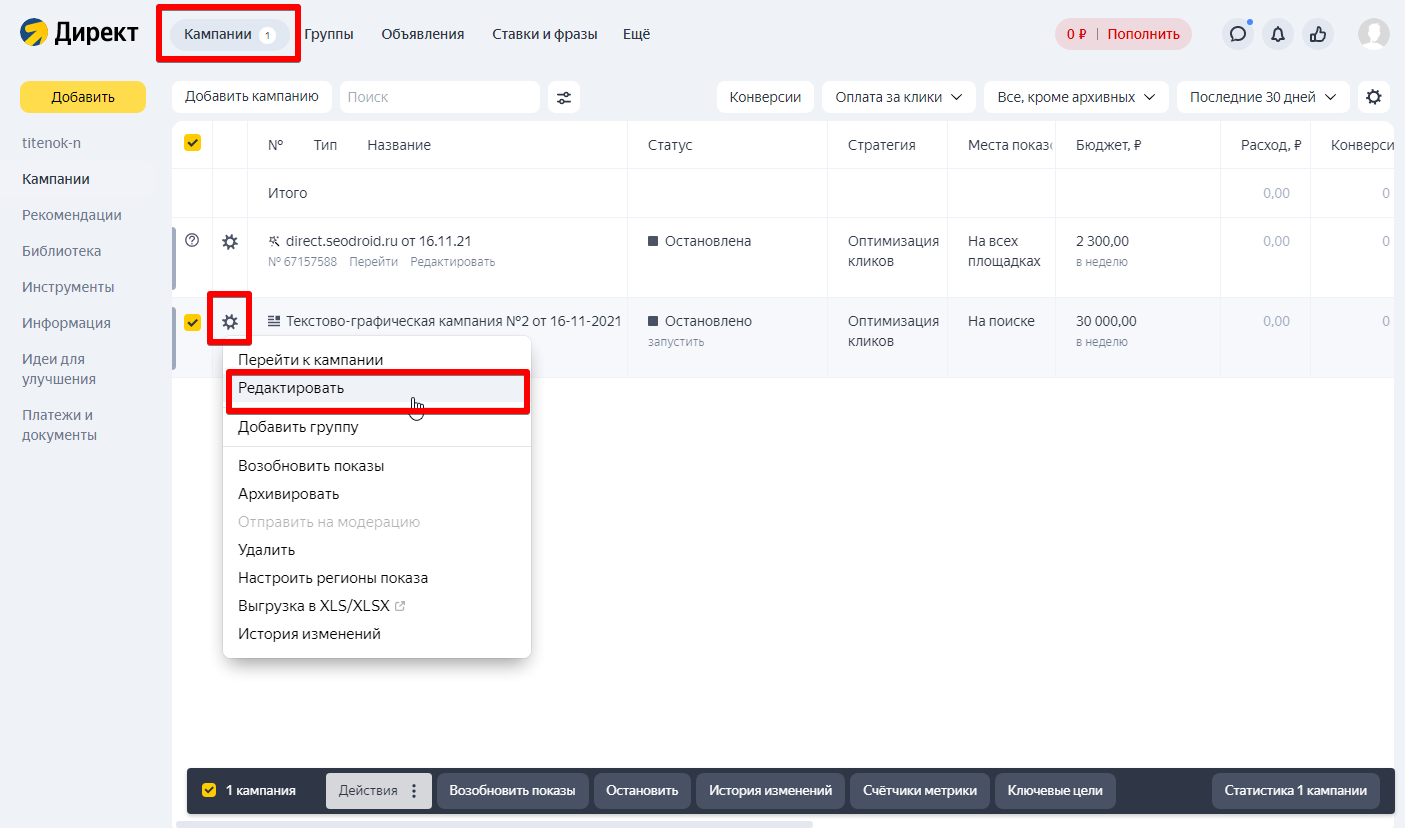Click Перейти link under direct.seodroid.ru
1405x828 pixels.
click(x=373, y=262)
